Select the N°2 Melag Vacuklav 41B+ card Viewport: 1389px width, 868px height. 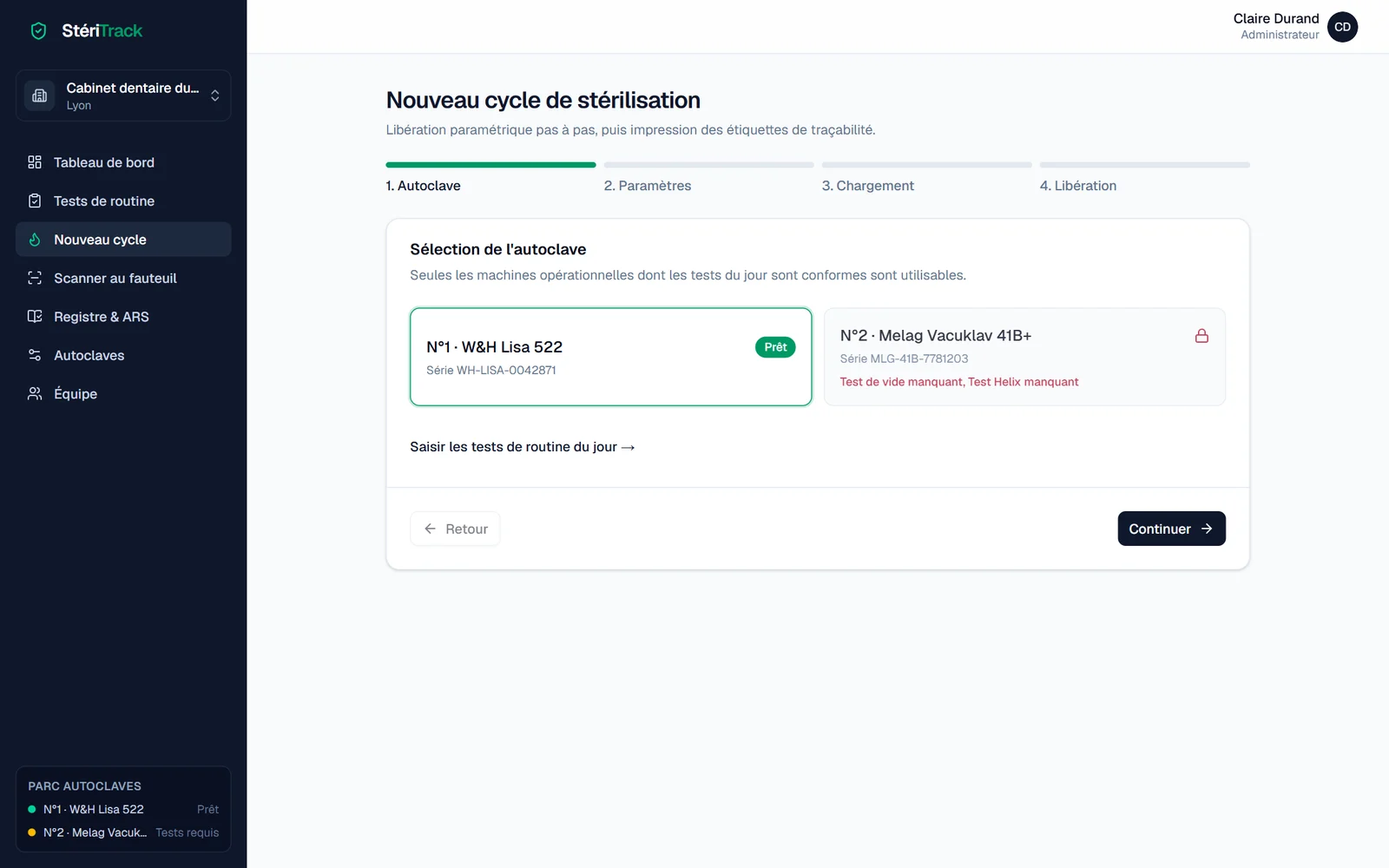pos(1024,357)
